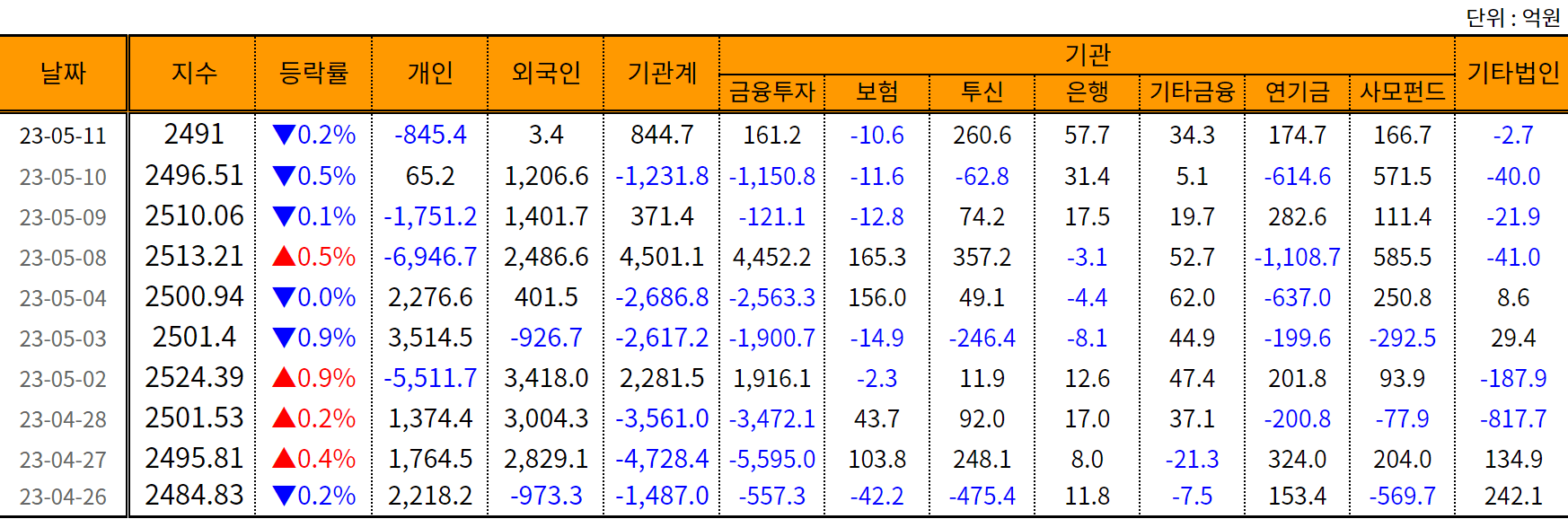1568x519 pixels.
Task: Select date cell 23-04-26
Action: coord(63,497)
